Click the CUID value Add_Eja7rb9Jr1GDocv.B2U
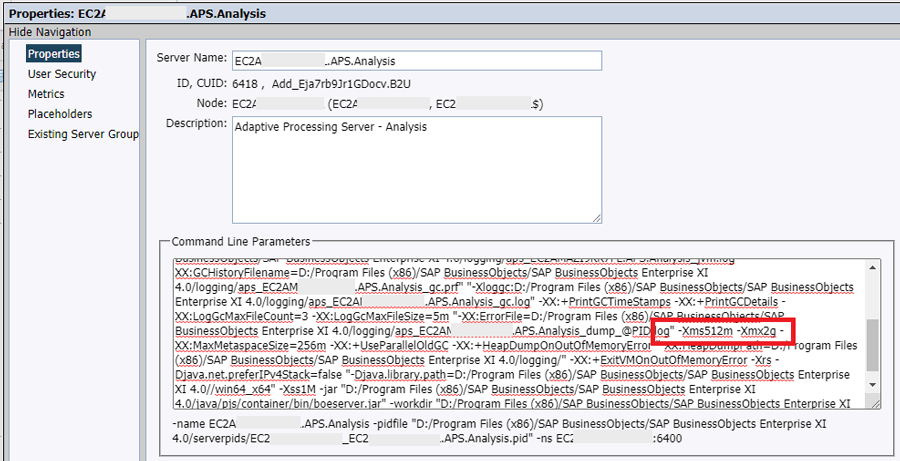This screenshot has height=461, width=900. click(342, 84)
